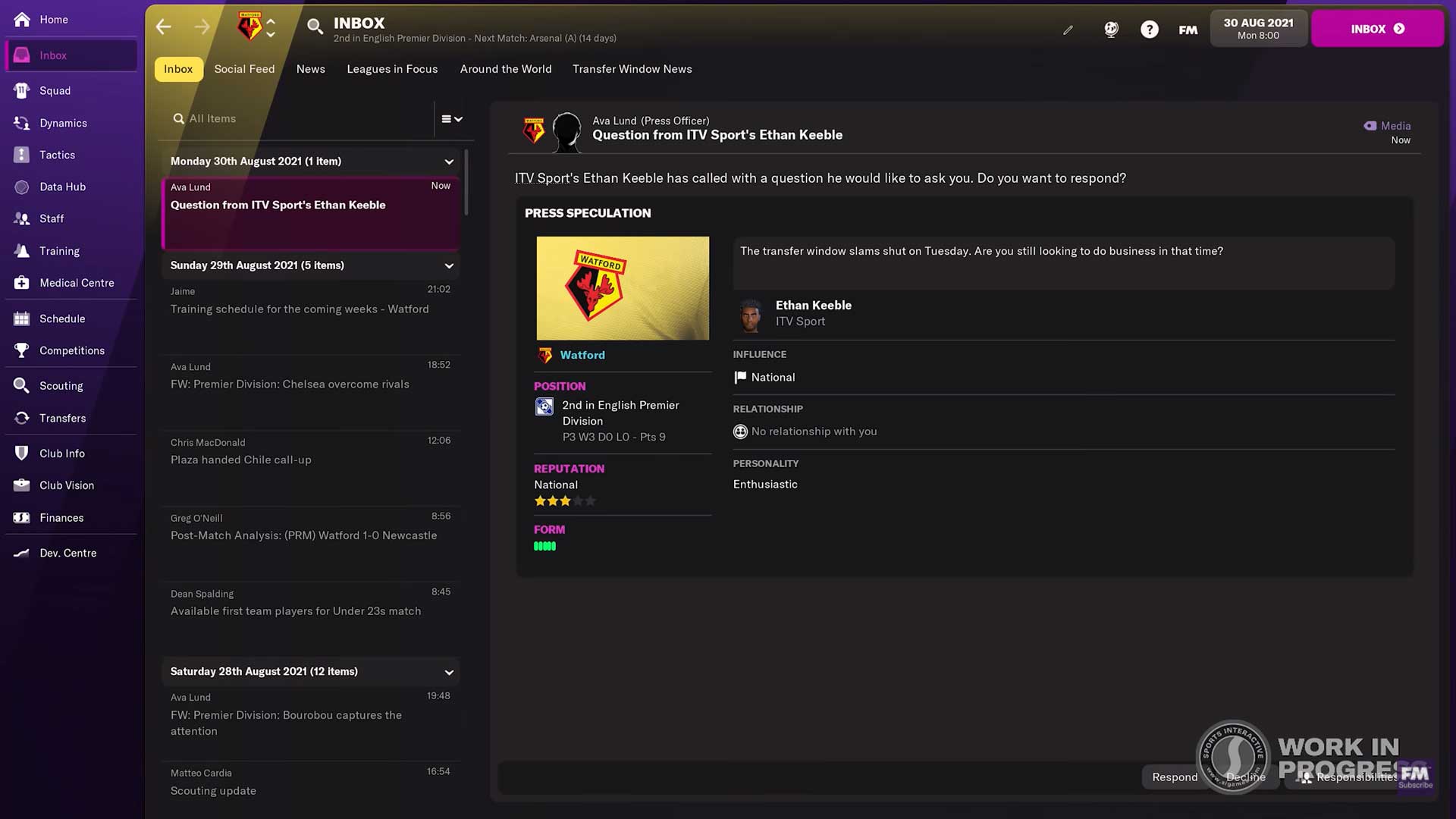Click the purple INBOX continue button
Image resolution: width=1456 pixels, height=819 pixels.
tap(1377, 29)
